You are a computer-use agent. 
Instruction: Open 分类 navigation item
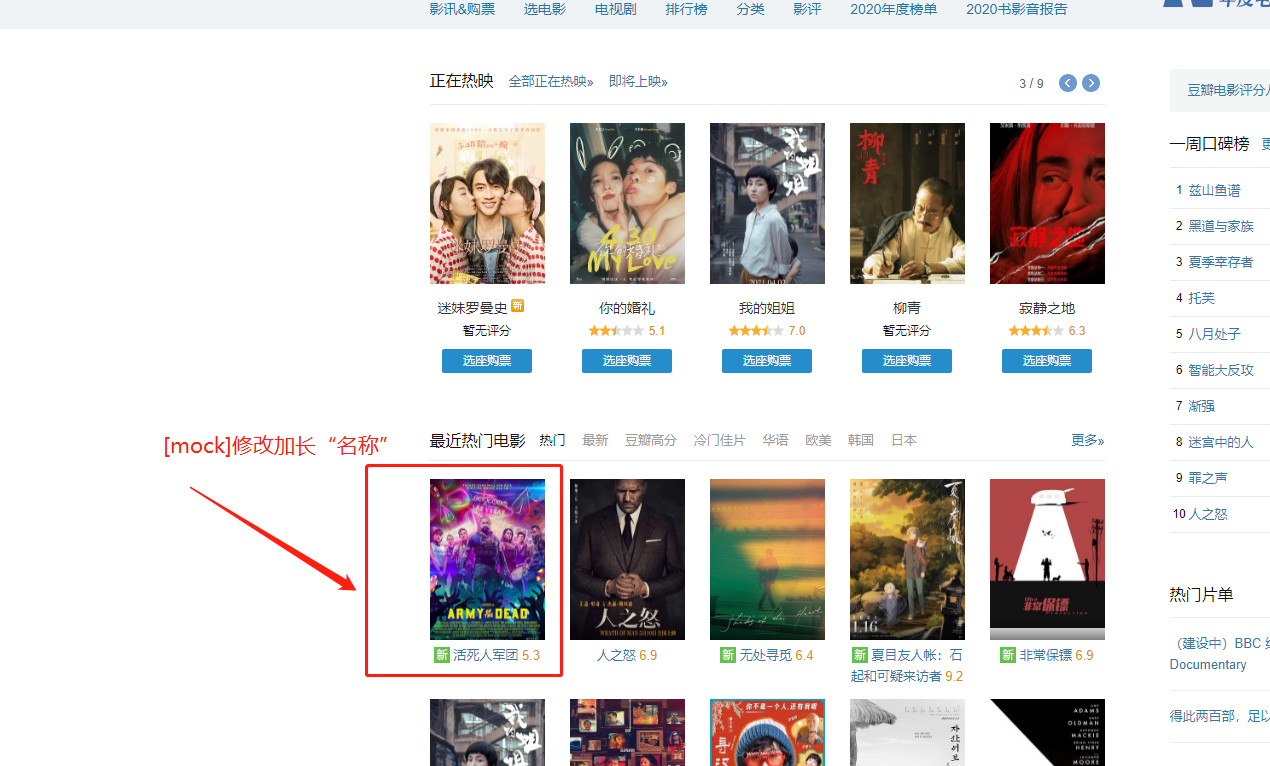click(750, 9)
